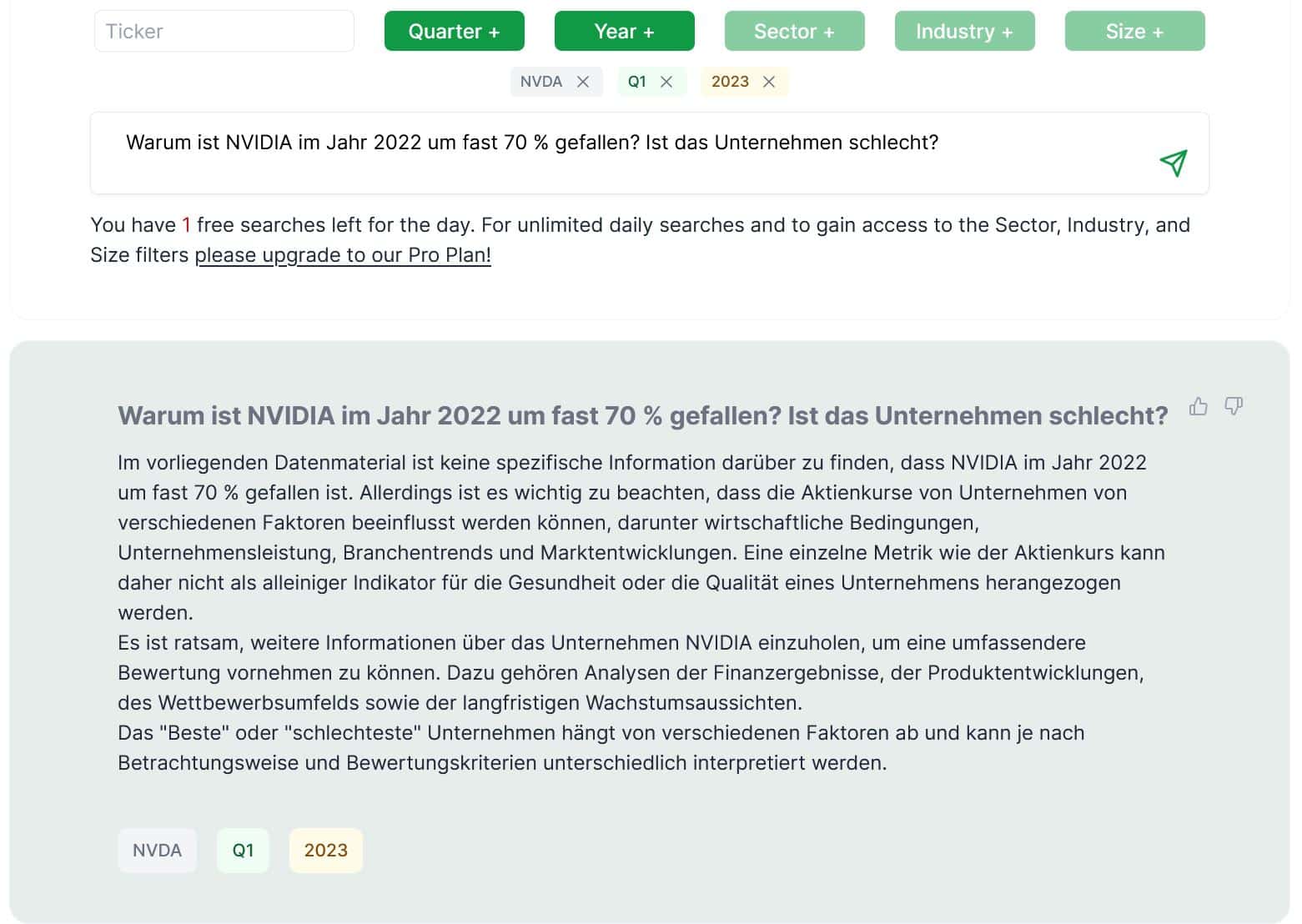Click the 2023 tag below the answer
Viewport: 1302px width, 924px height.
[326, 851]
